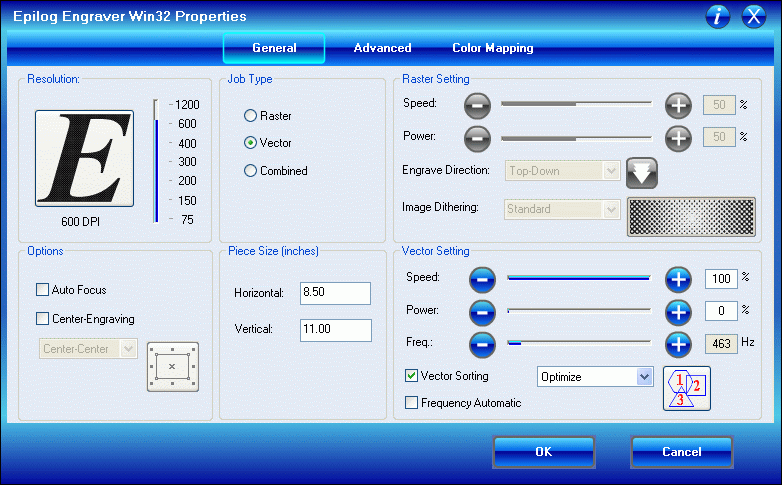
Task: Click the vector Speed slider track
Action: 579,278
